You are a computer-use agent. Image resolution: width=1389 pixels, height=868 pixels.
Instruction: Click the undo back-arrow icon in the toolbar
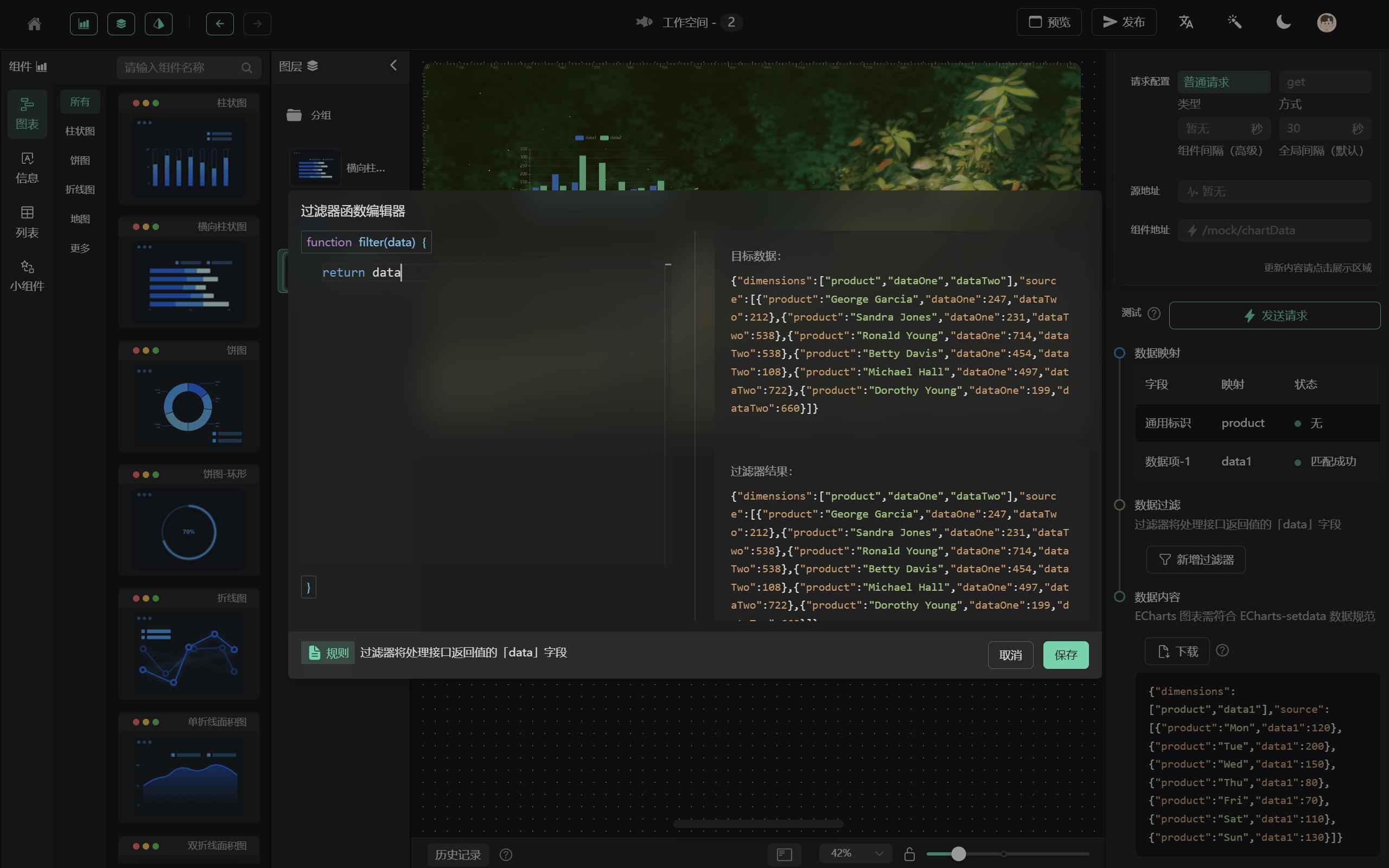click(x=220, y=23)
